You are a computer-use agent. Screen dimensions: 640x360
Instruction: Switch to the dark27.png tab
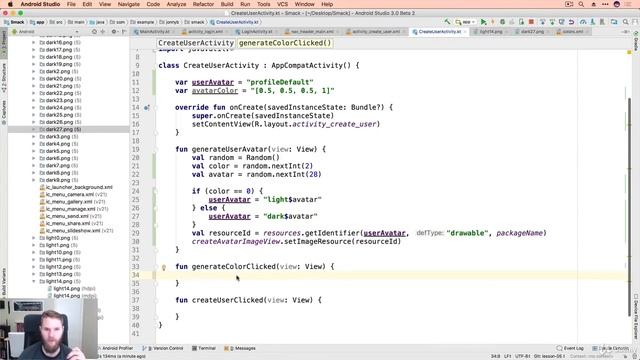pos(532,31)
